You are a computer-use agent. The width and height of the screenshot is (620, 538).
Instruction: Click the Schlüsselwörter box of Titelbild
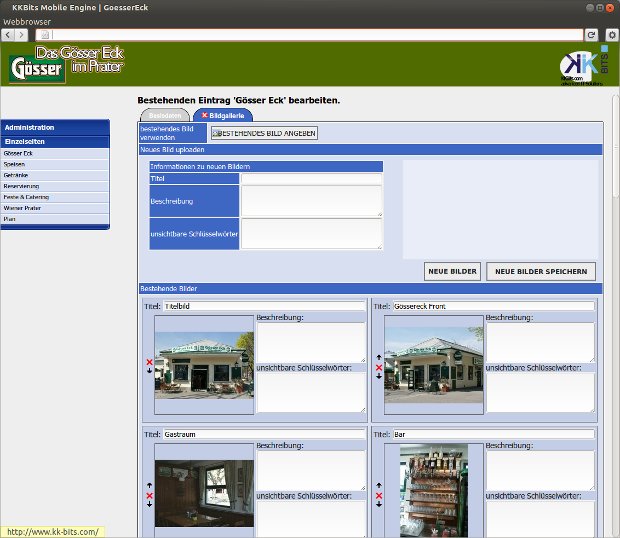pos(311,393)
